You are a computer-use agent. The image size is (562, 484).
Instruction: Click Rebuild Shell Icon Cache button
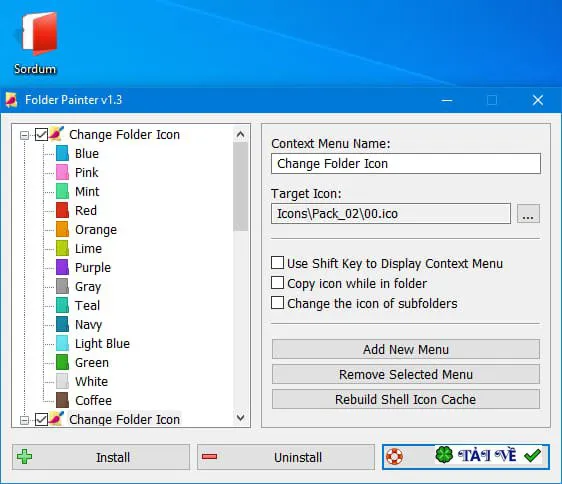[406, 399]
